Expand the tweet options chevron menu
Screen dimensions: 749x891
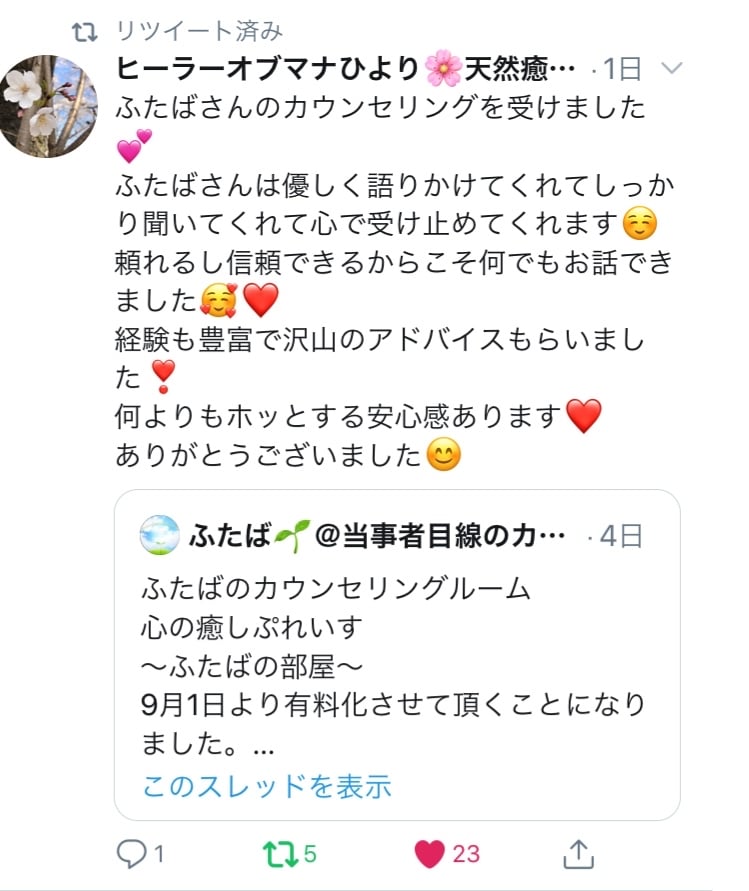[672, 68]
